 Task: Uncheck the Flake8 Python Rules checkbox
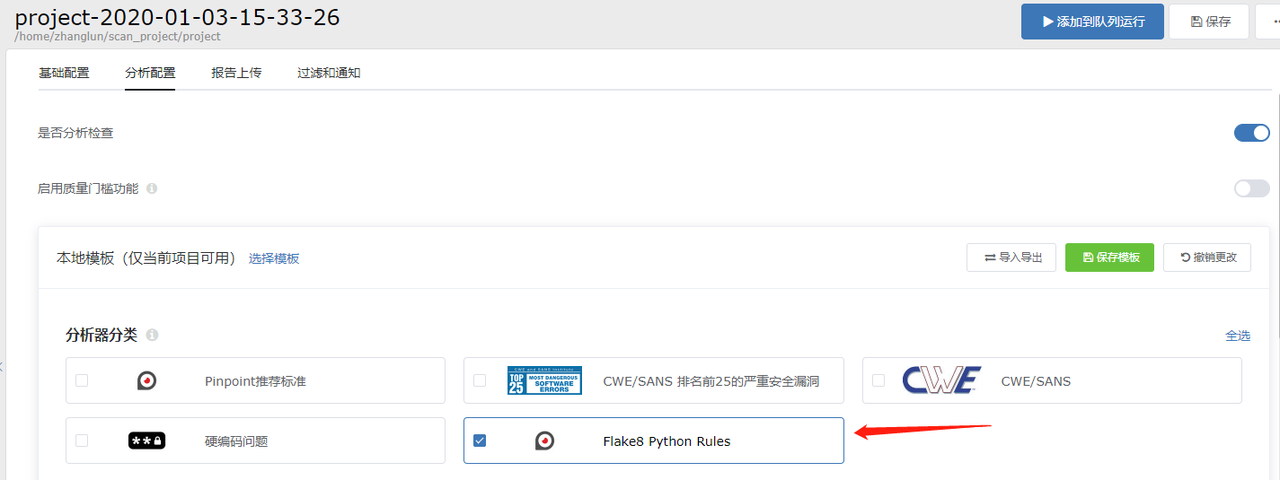480,440
